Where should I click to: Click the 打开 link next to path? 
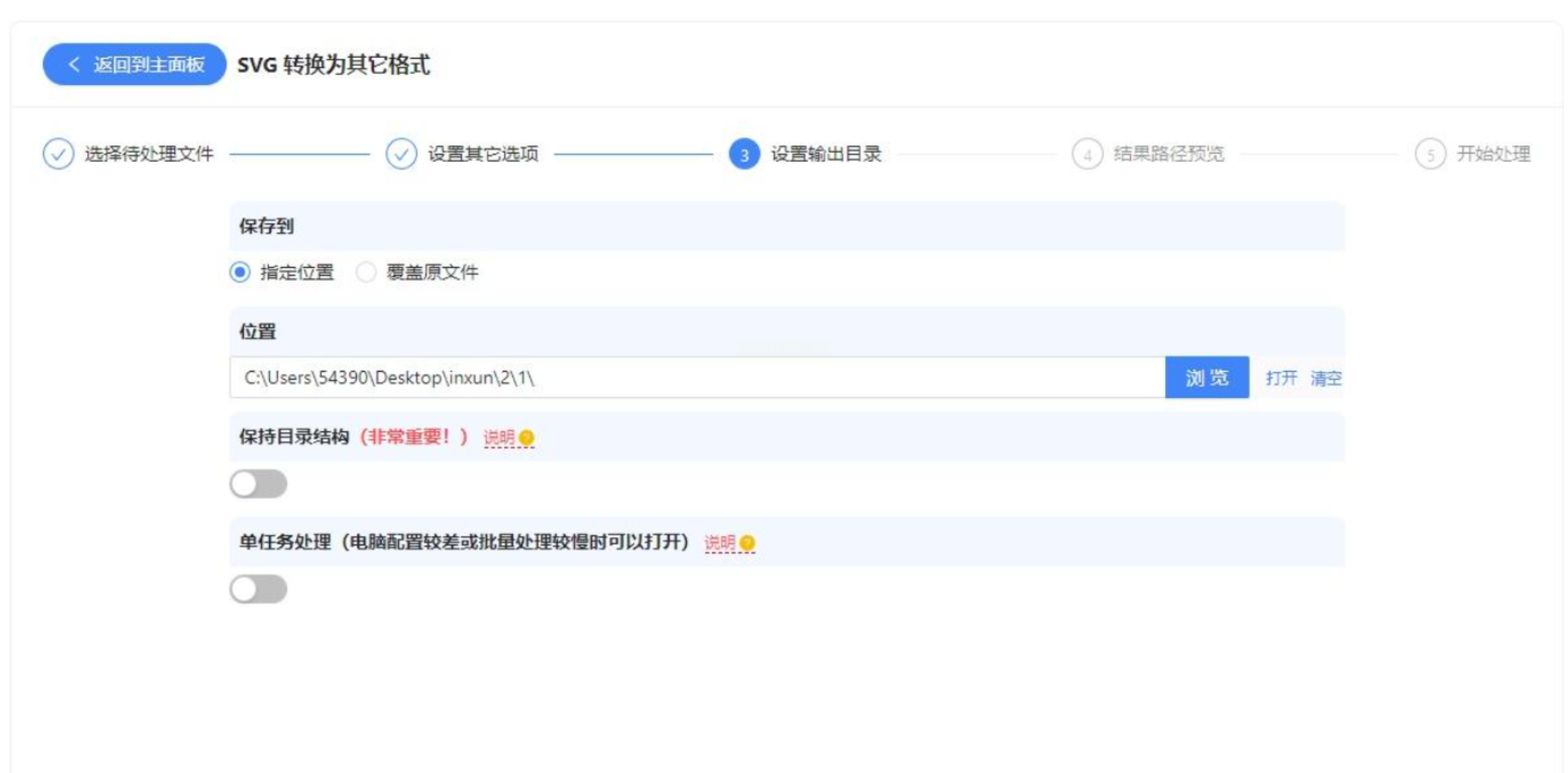pyautogui.click(x=1281, y=378)
